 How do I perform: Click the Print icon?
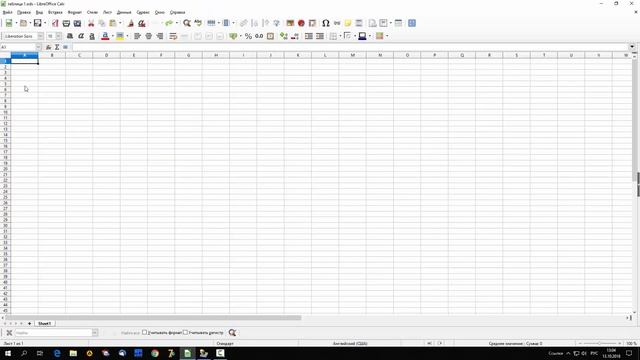click(x=66, y=23)
